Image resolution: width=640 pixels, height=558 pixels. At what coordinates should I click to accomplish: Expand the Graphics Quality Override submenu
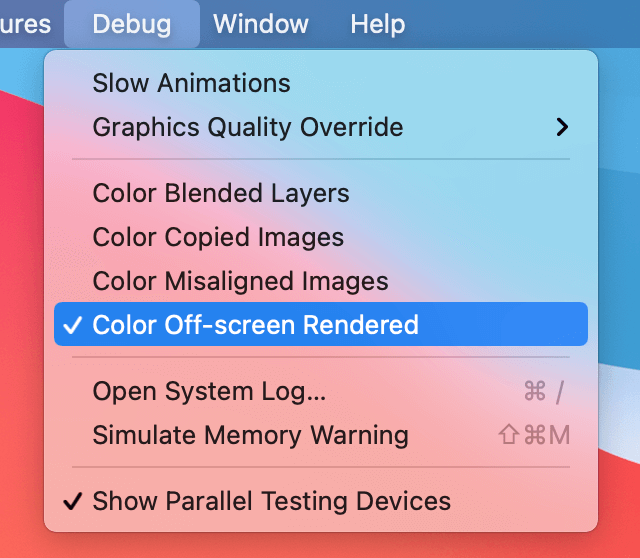click(x=248, y=128)
